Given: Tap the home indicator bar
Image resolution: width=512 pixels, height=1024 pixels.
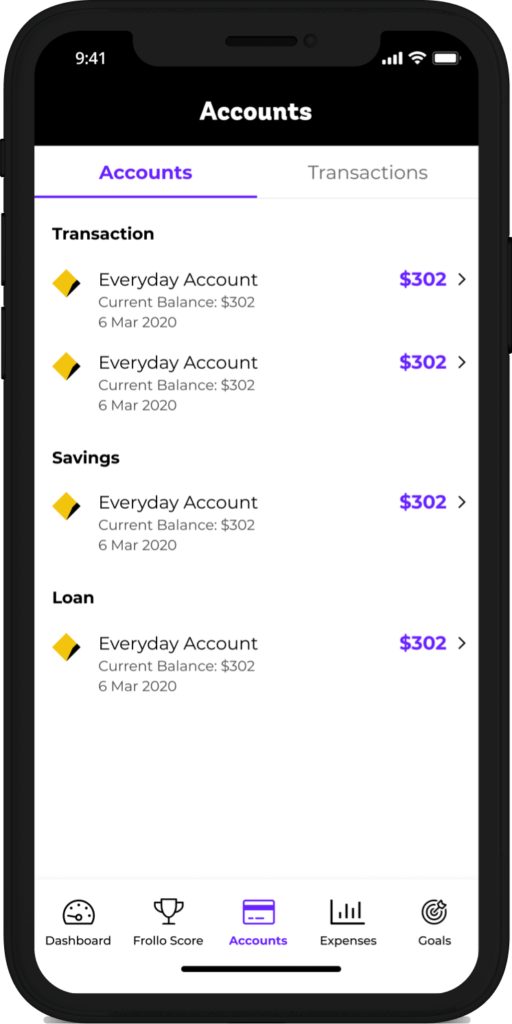Looking at the screenshot, I should (x=261, y=969).
